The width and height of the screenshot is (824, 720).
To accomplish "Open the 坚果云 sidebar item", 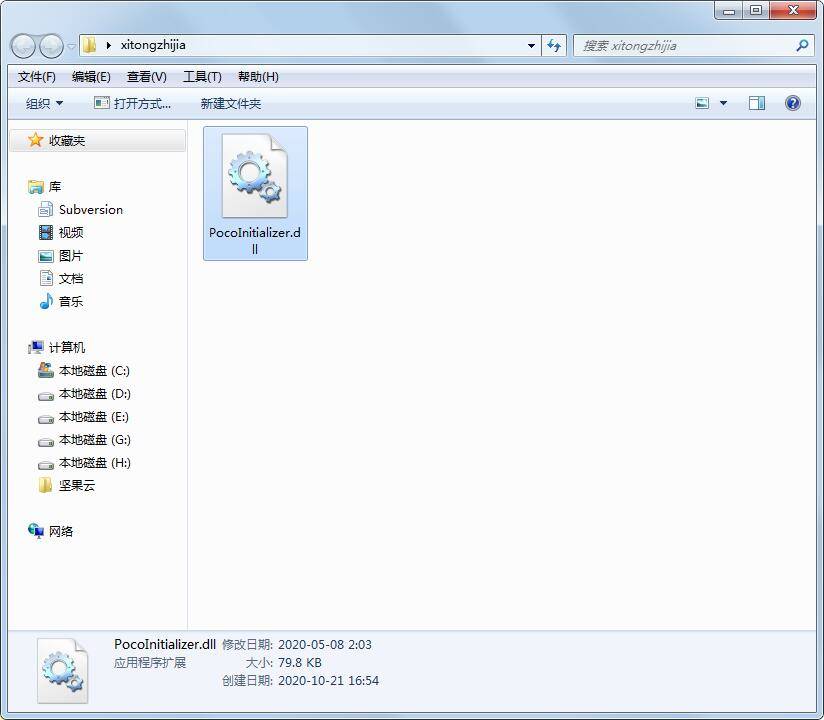I will [x=76, y=485].
